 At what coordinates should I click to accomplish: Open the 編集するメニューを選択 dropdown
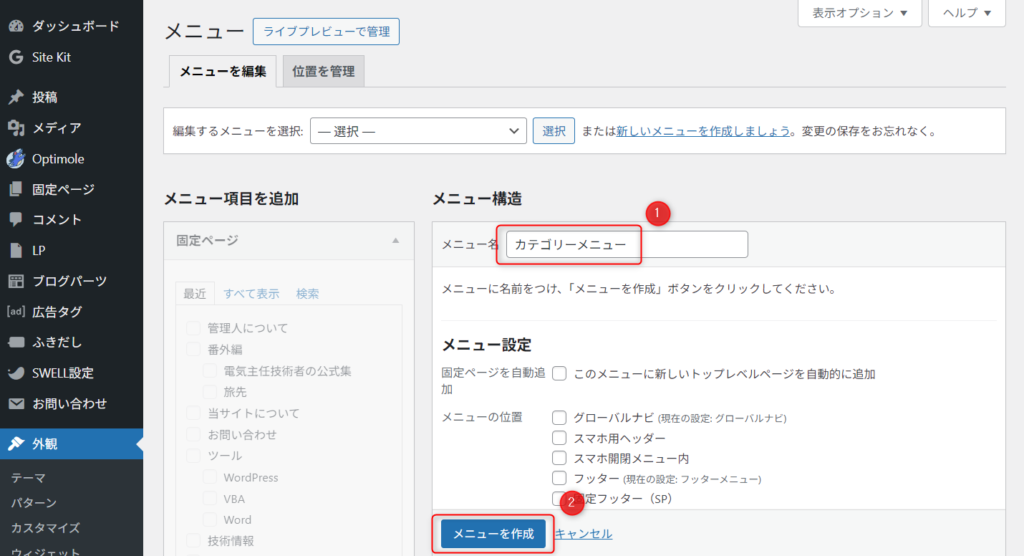[417, 131]
